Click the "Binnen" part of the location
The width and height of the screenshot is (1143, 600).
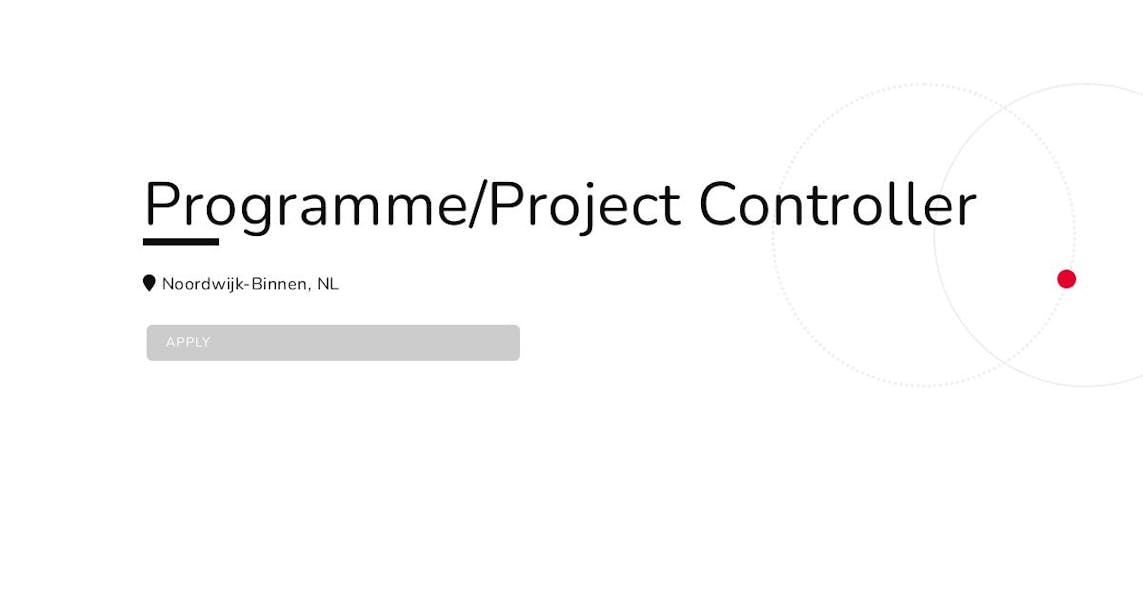pos(279,284)
